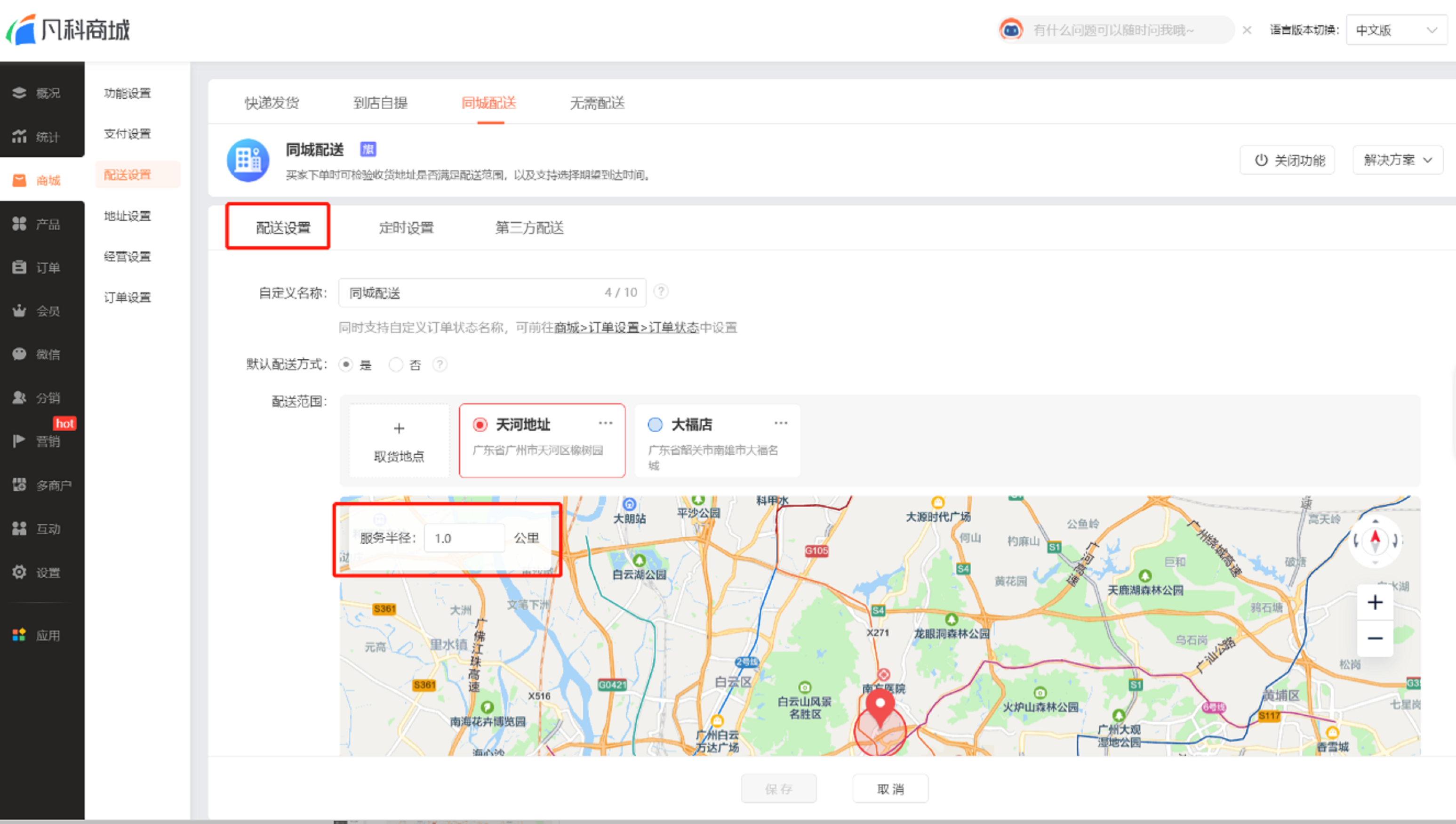
Task: Click the map zoom out minus icon
Action: [1375, 638]
